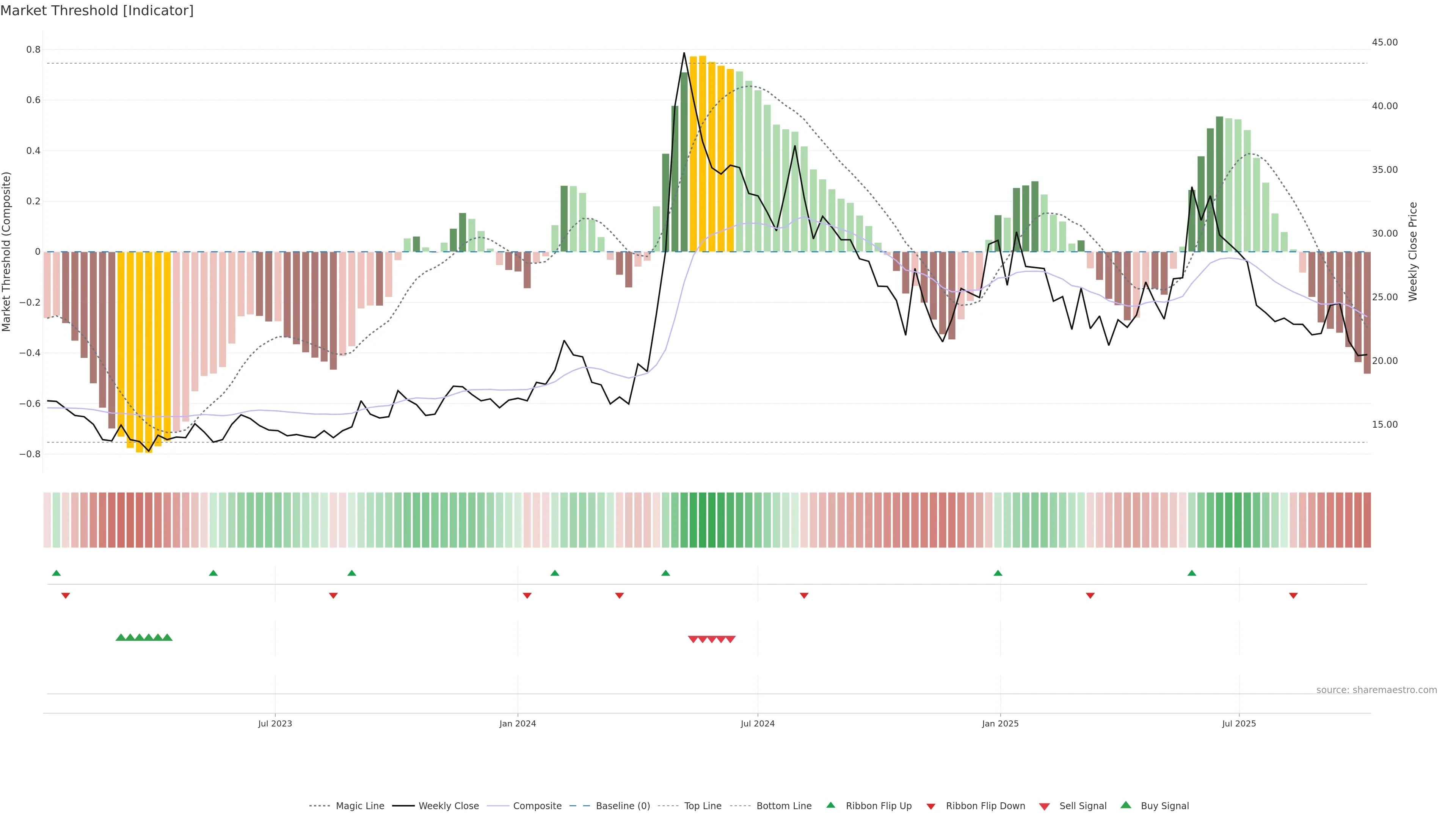This screenshot has width=1456, height=819.
Task: Click the source: sharemaestro.com text
Action: pos(1376,690)
